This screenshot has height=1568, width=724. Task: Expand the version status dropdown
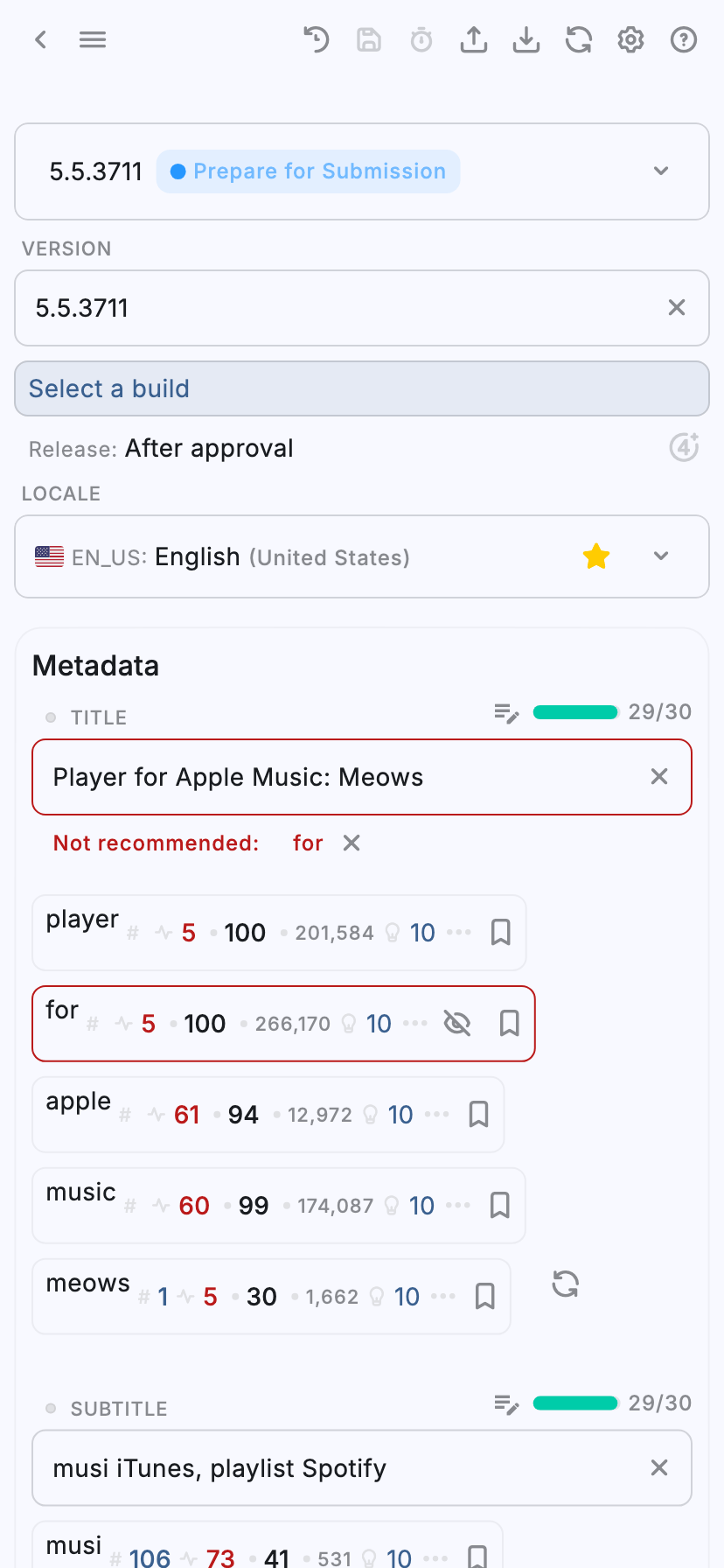[661, 171]
